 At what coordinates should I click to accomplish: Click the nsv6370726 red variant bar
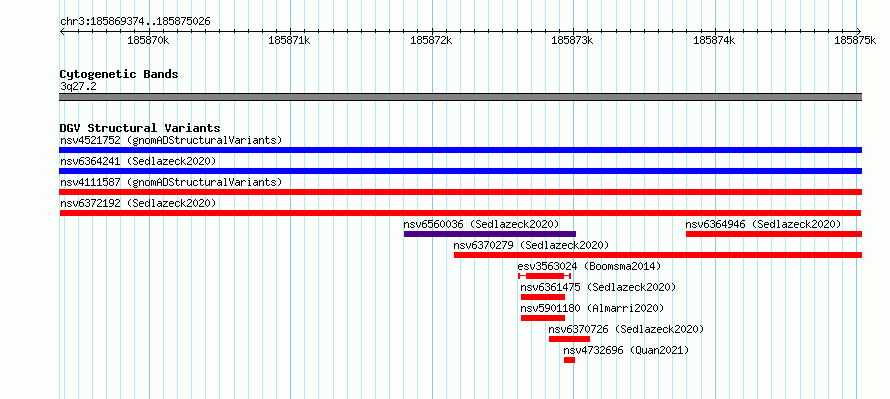569,339
